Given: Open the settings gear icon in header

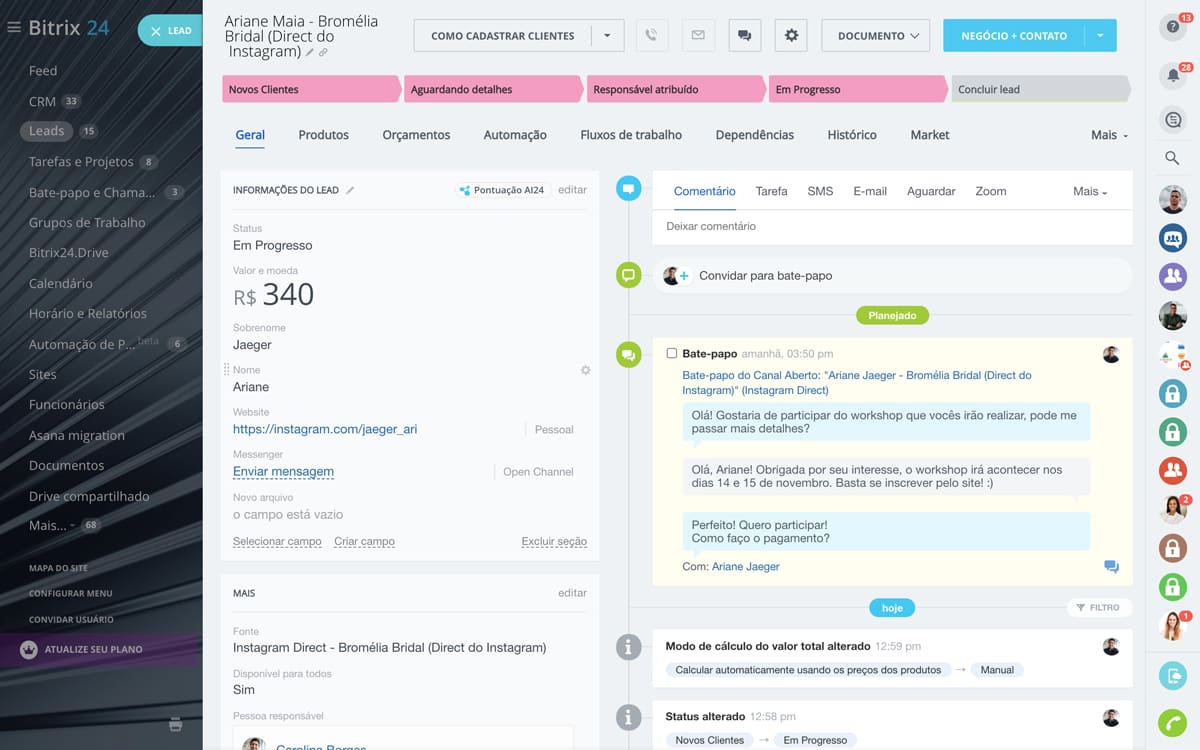Looking at the screenshot, I should point(791,36).
